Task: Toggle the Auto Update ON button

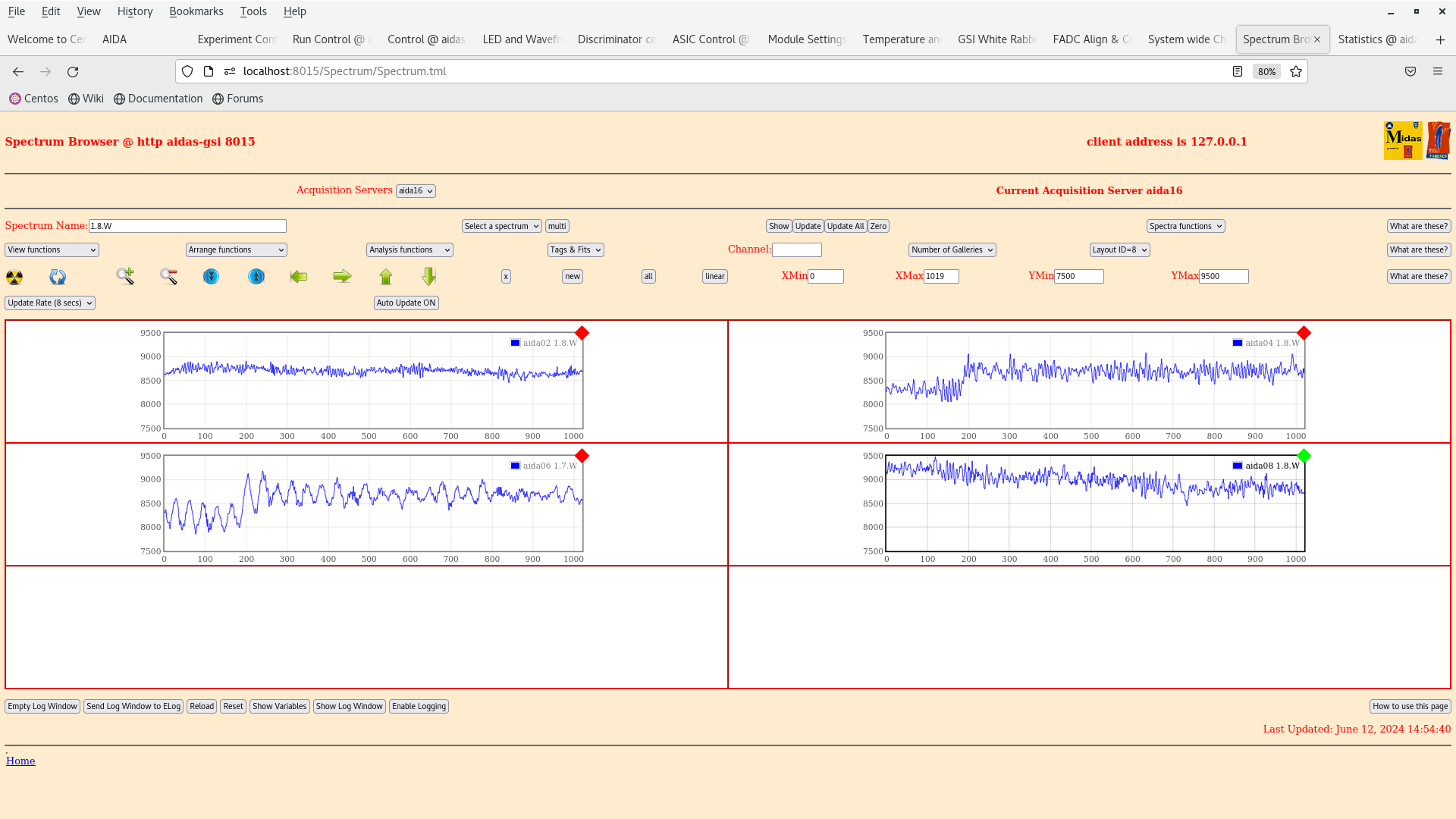Action: [x=406, y=303]
